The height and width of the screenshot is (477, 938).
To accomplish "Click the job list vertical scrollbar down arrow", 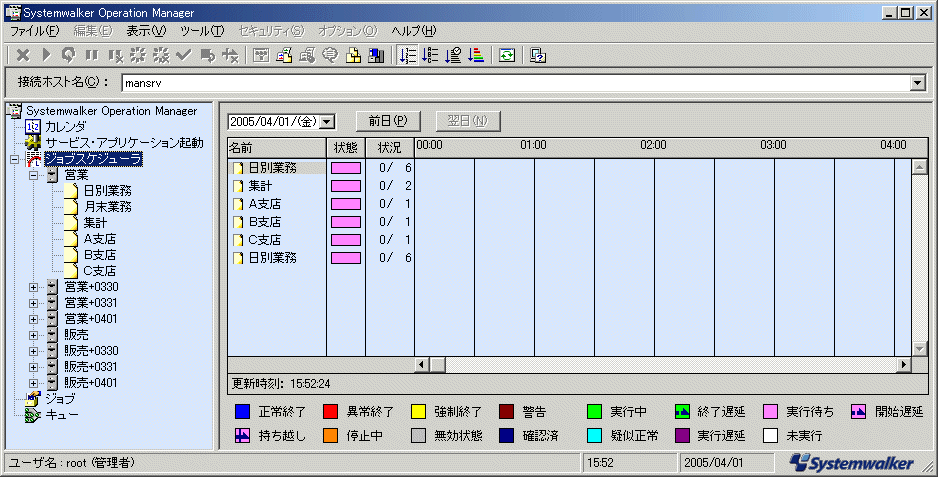I will coord(919,348).
